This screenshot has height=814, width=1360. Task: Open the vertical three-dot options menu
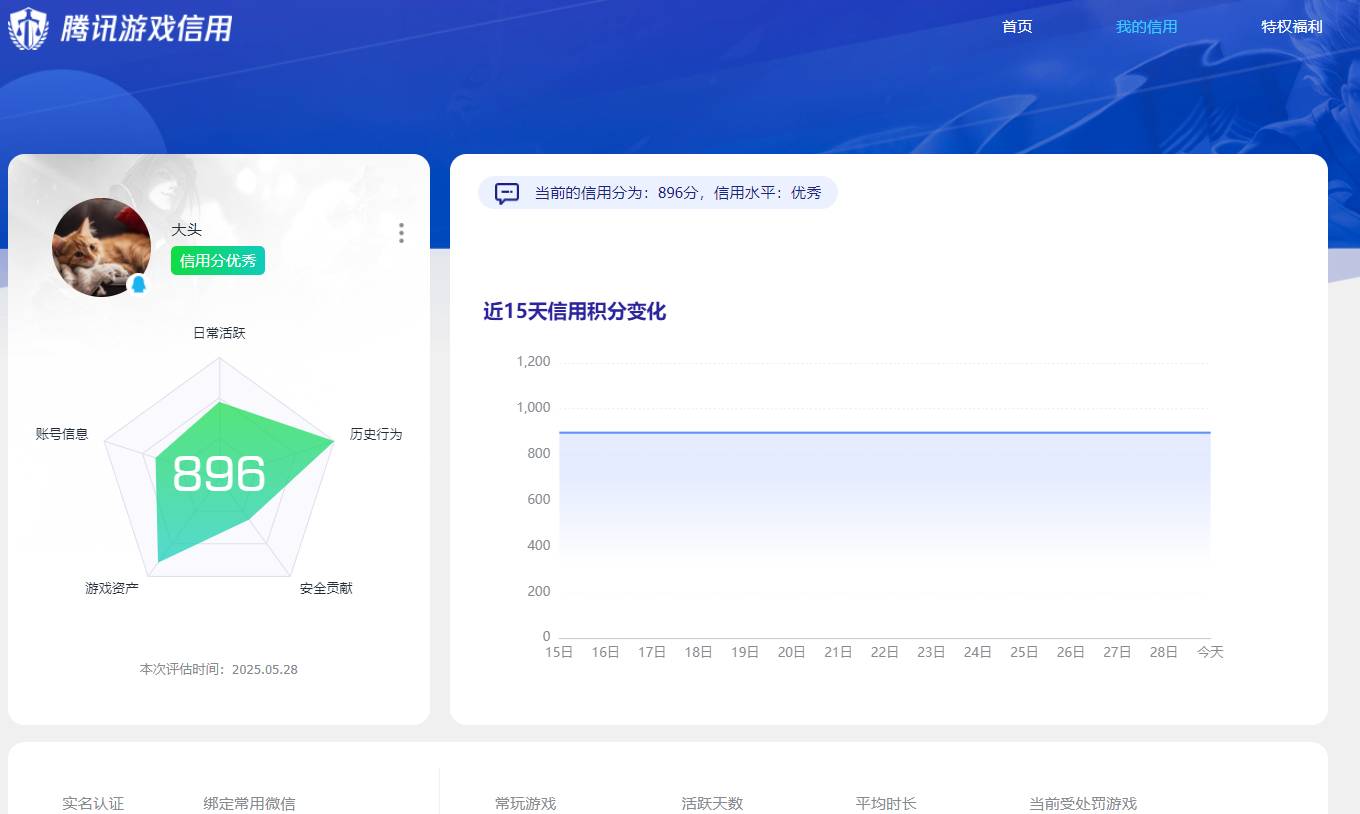coord(401,233)
